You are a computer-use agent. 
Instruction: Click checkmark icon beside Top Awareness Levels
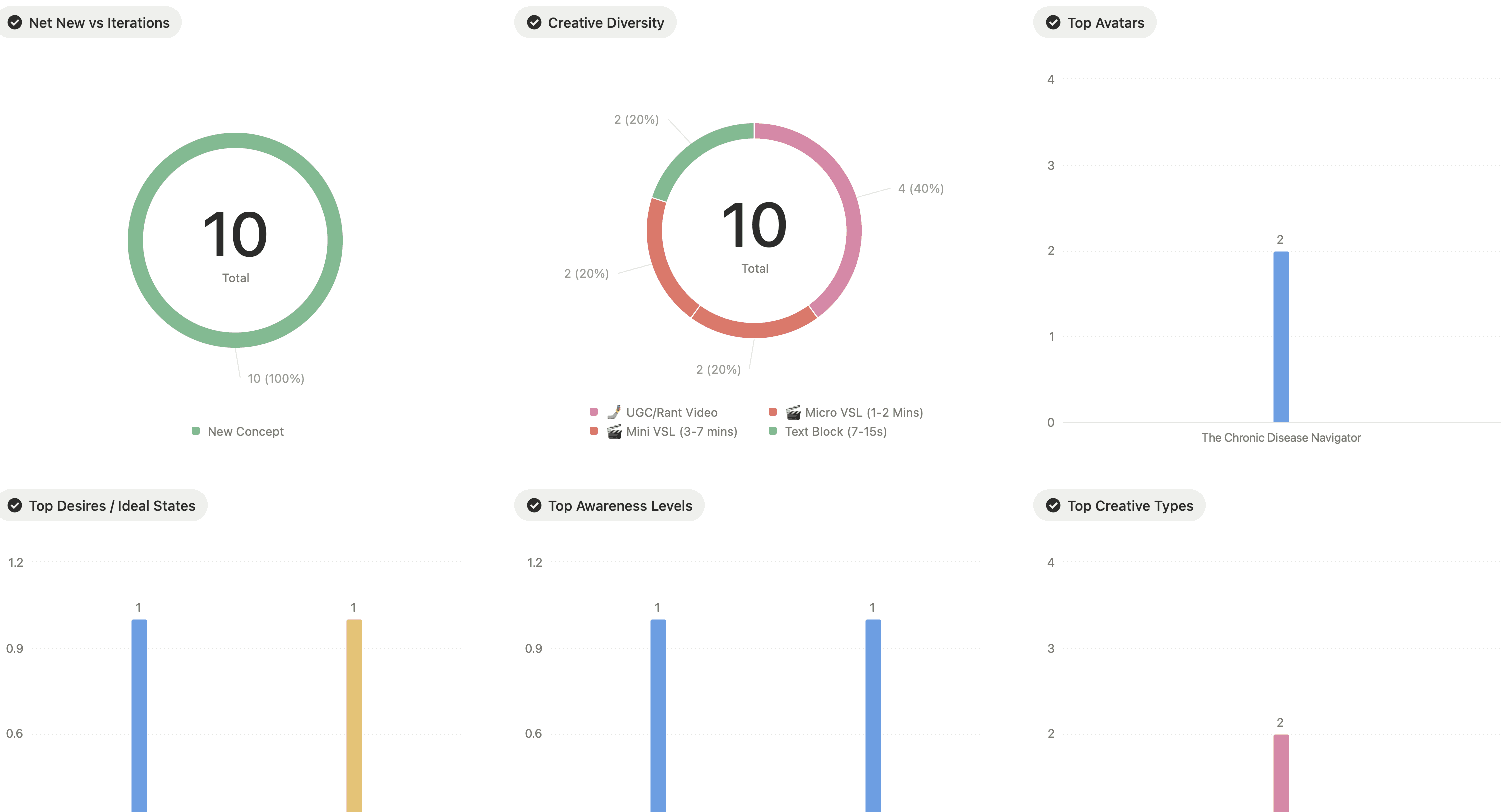click(534, 505)
